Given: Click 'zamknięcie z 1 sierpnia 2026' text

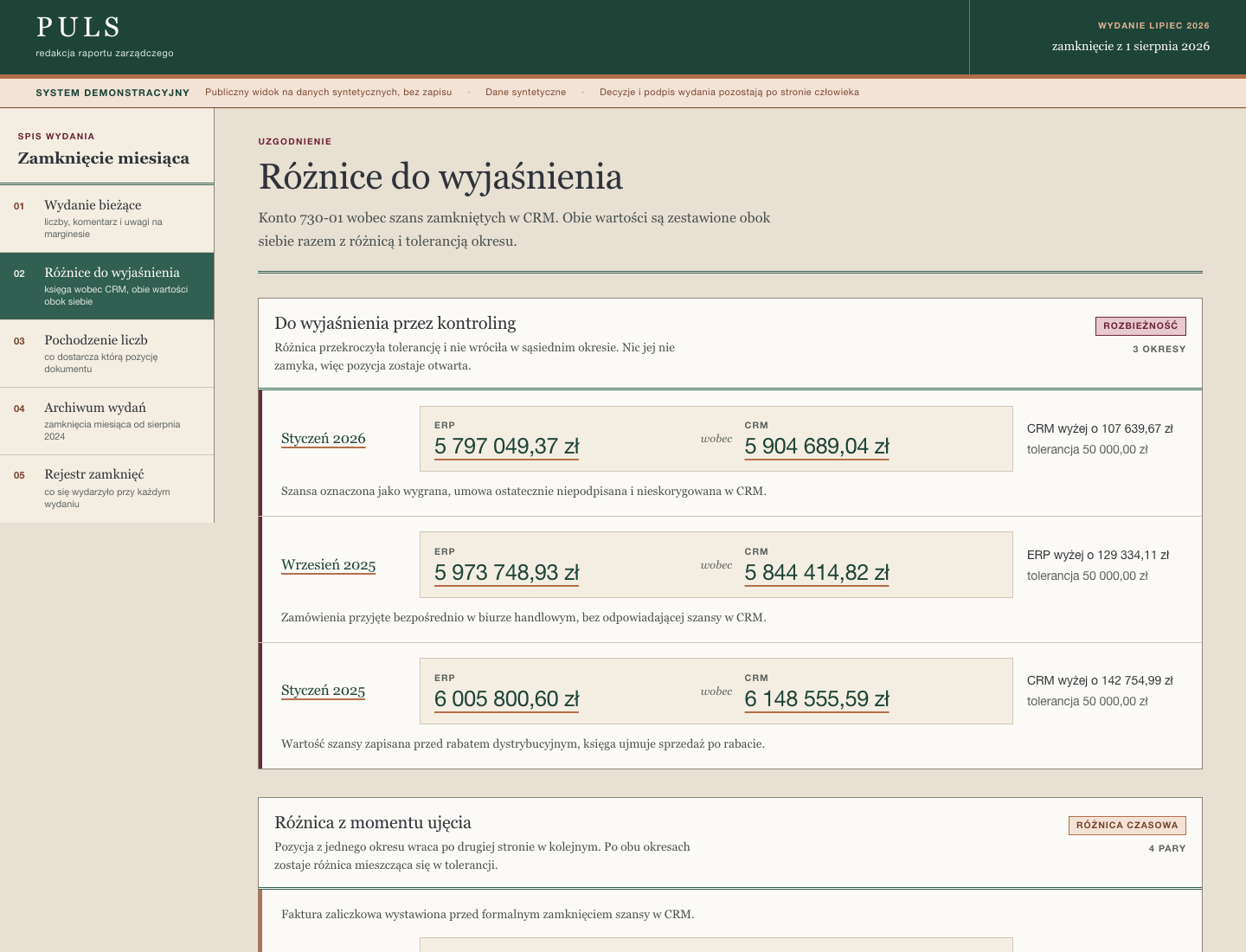Looking at the screenshot, I should 1131,46.
